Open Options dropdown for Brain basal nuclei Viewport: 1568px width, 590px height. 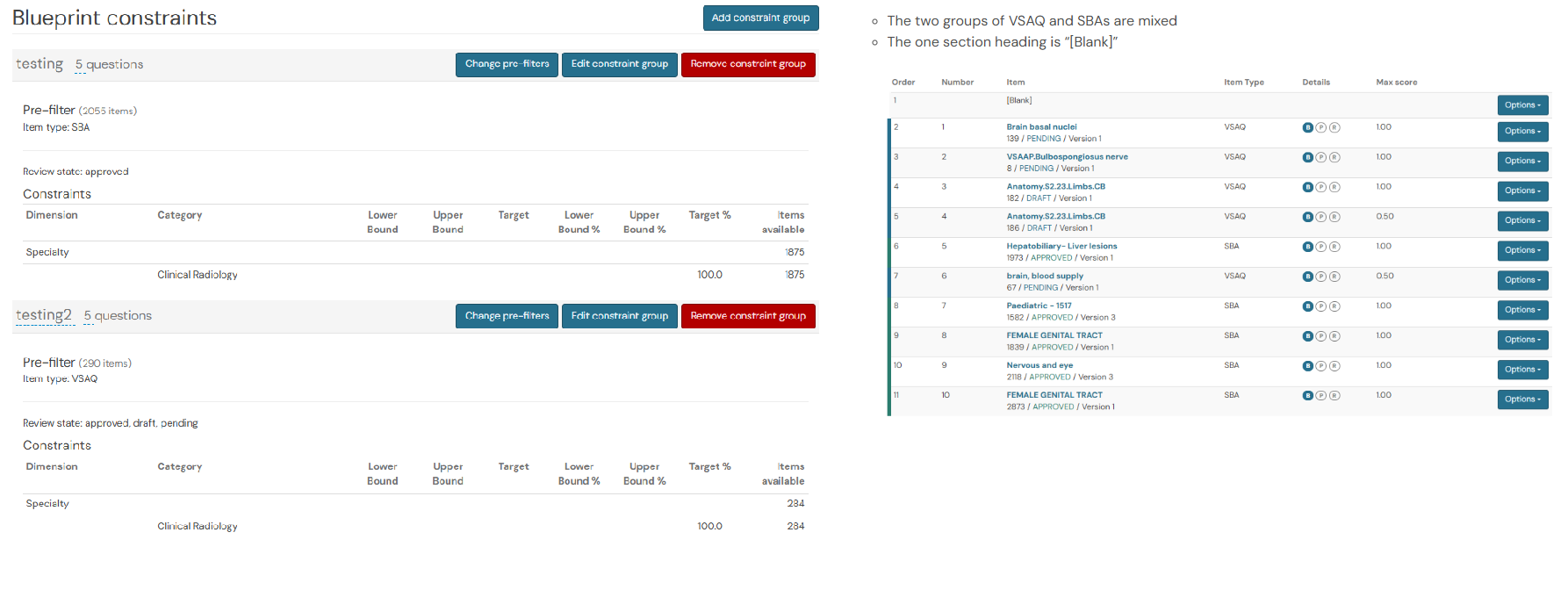point(1522,132)
